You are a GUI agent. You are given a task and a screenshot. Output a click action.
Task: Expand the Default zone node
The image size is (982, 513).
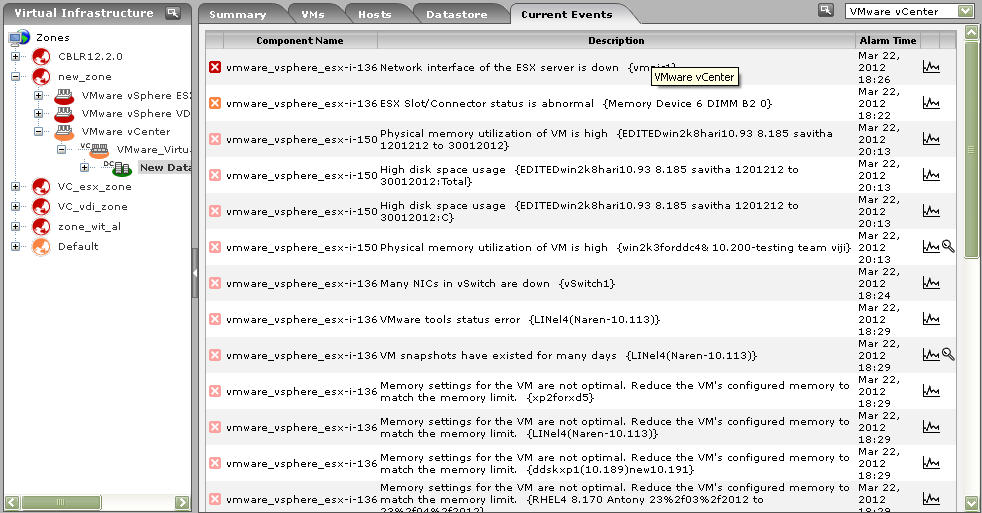click(16, 246)
